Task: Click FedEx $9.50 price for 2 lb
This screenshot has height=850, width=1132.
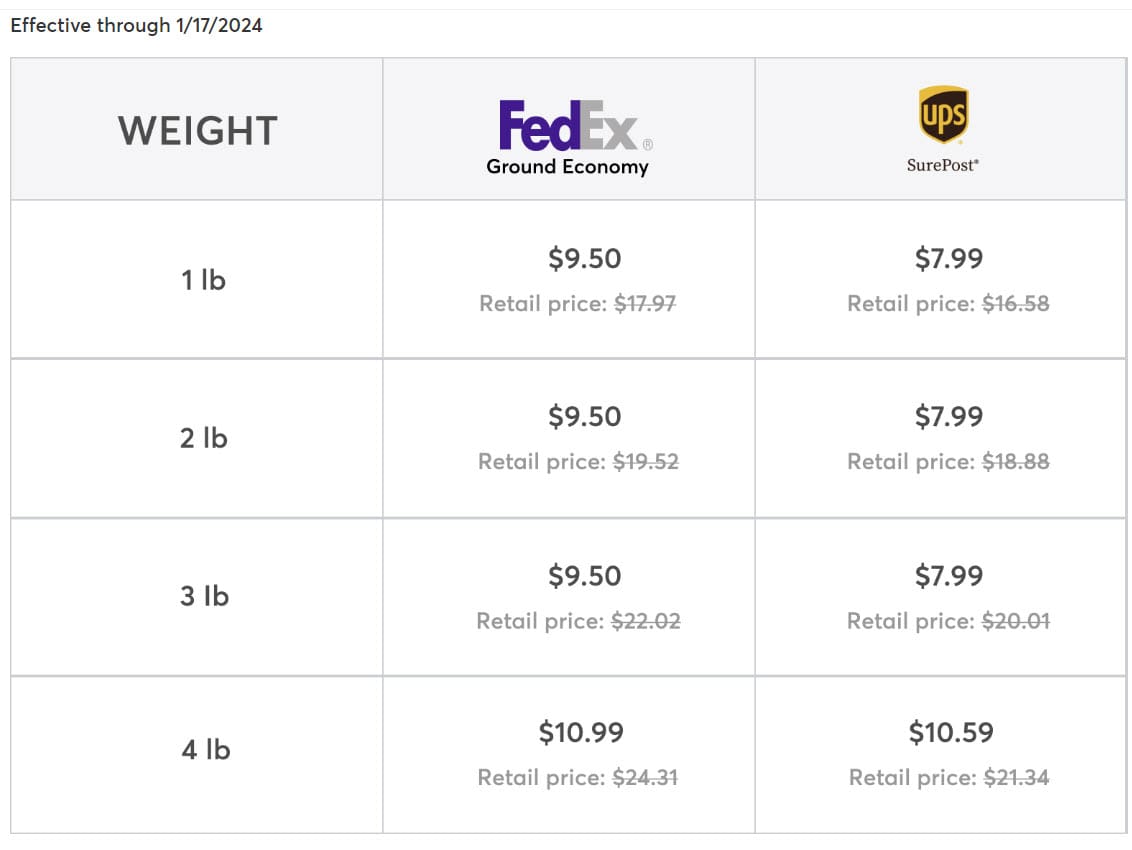Action: click(x=584, y=417)
